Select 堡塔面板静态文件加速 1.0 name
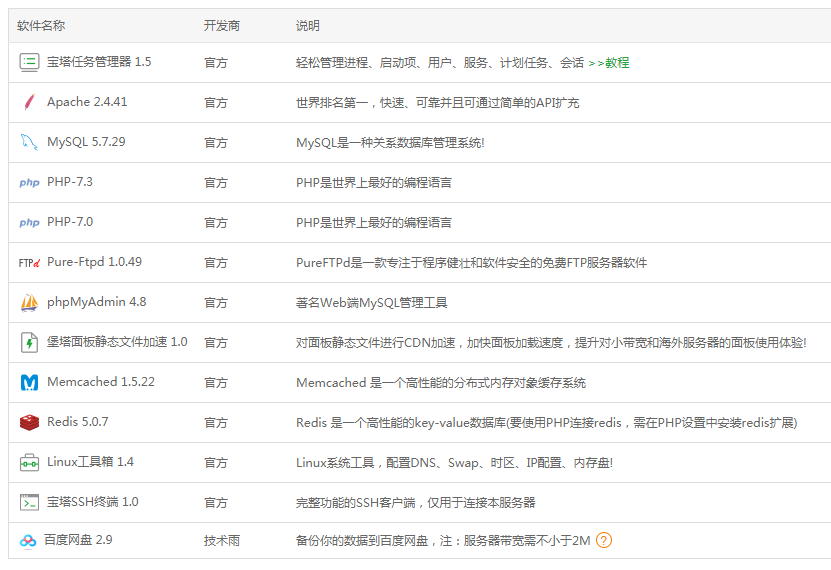This screenshot has width=831, height=570. [117, 342]
